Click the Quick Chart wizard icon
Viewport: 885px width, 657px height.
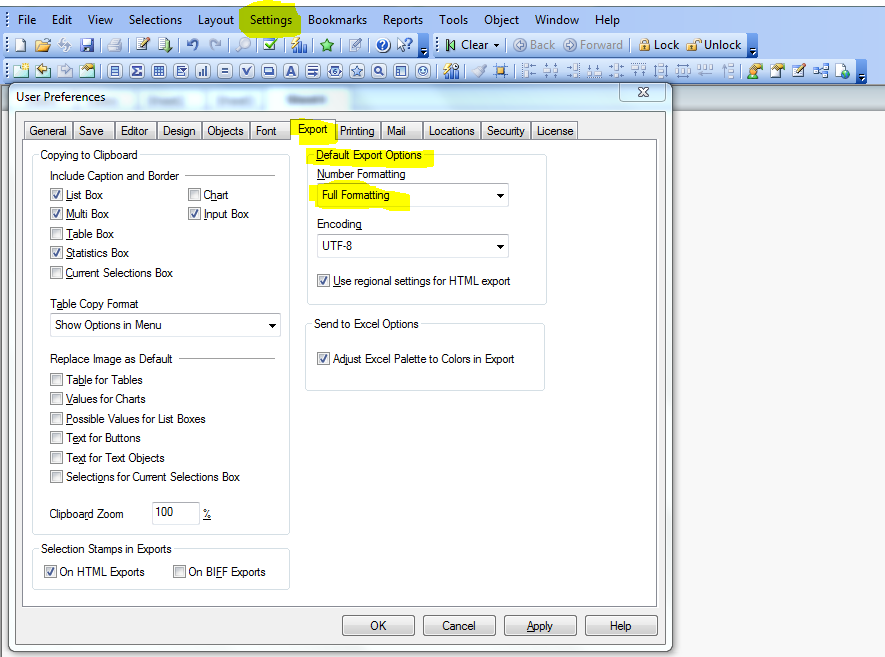click(299, 45)
